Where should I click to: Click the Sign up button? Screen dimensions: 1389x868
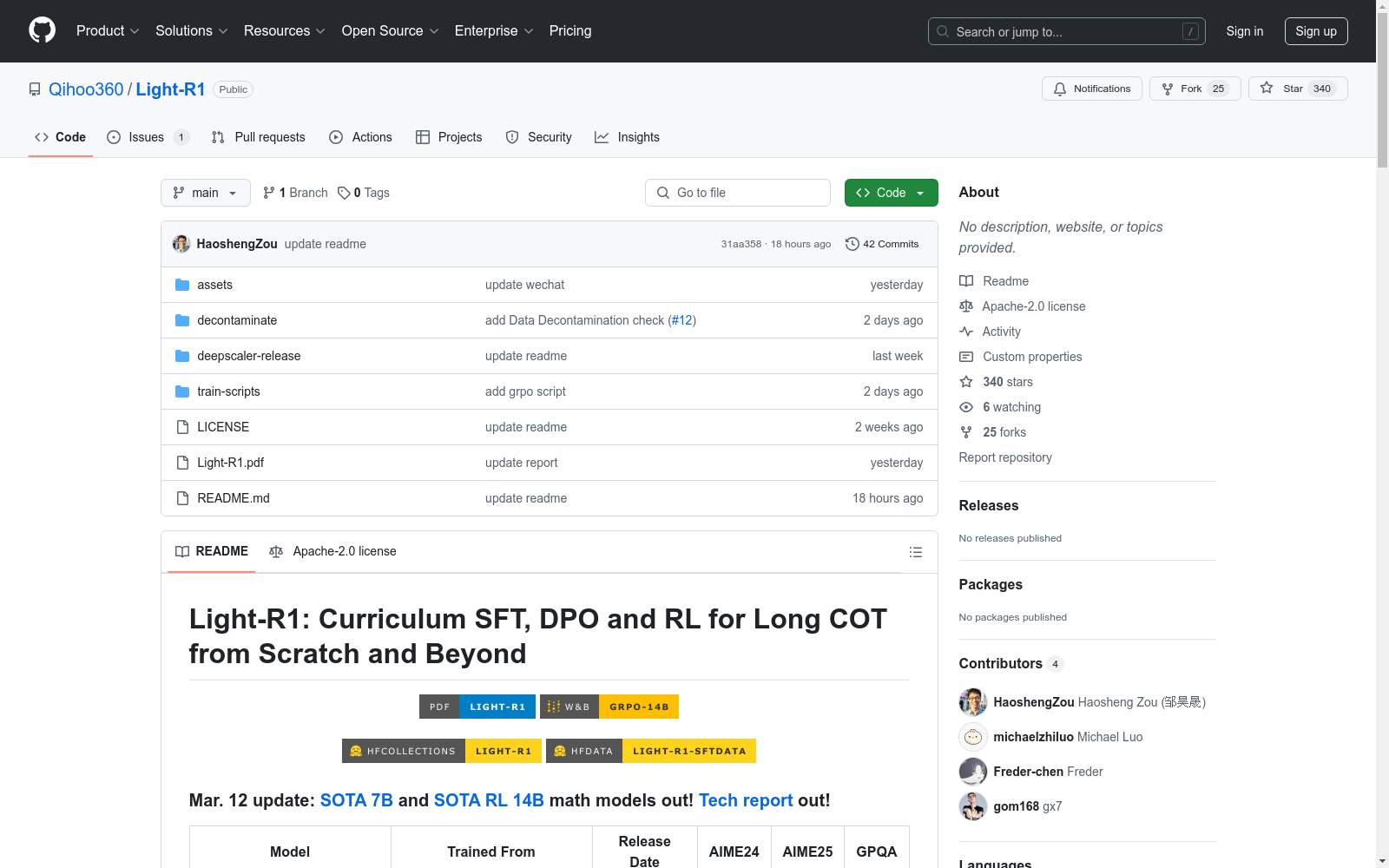pyautogui.click(x=1316, y=31)
